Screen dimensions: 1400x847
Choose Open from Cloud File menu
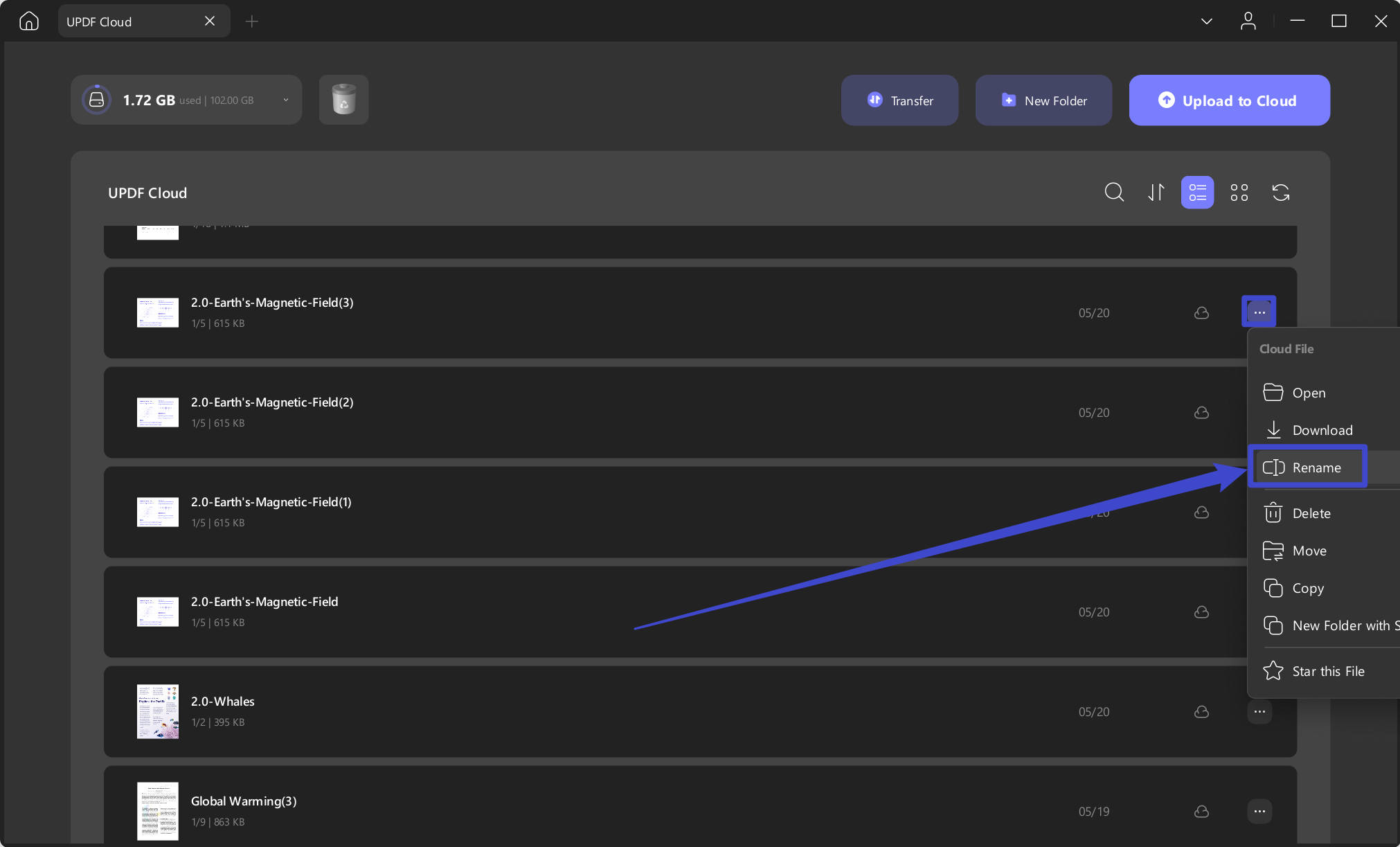pyautogui.click(x=1324, y=393)
